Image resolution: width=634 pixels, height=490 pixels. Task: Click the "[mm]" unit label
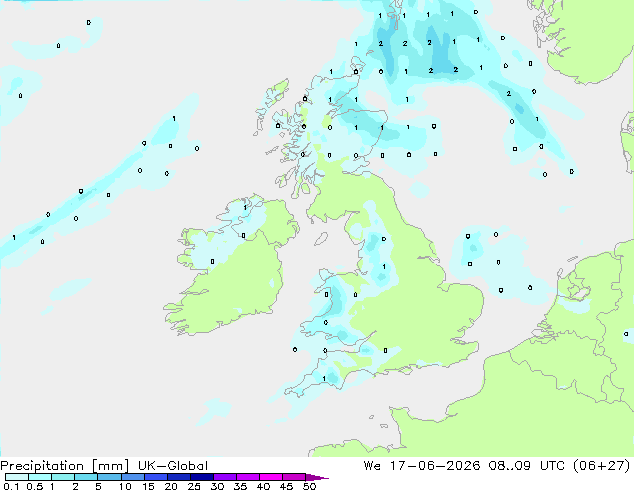coord(110,466)
